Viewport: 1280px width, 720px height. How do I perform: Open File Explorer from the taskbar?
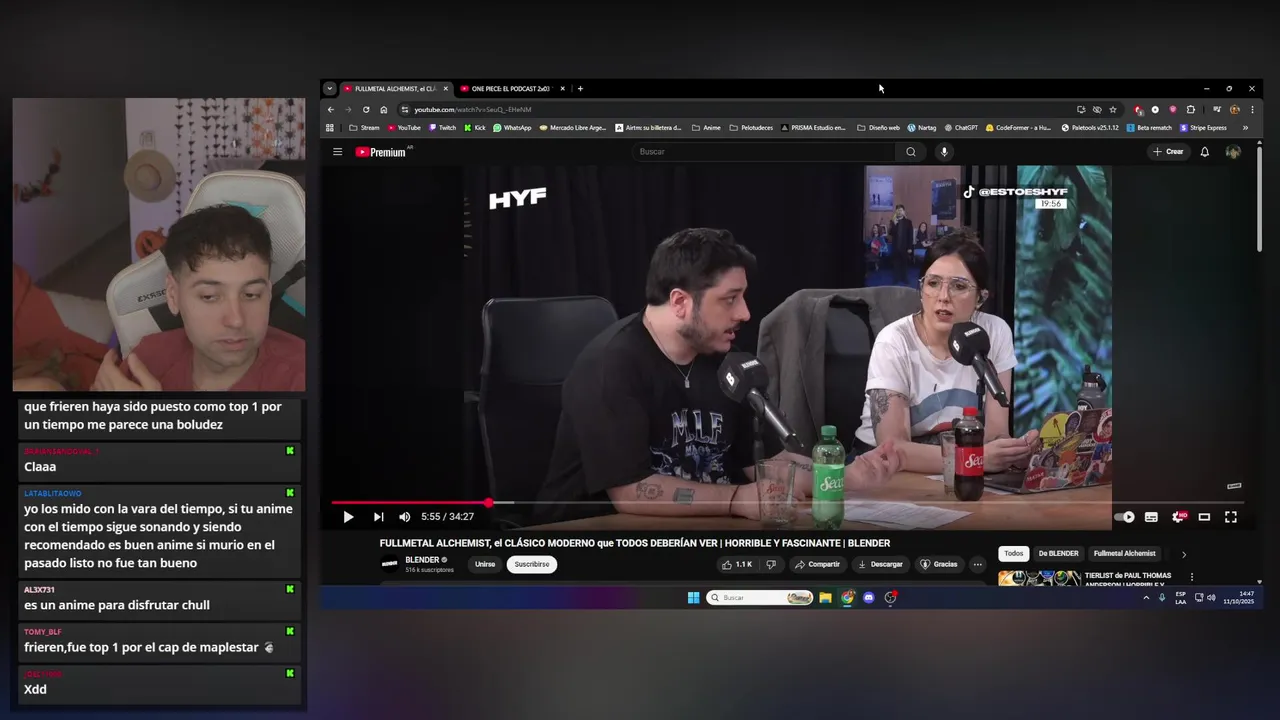tap(825, 598)
